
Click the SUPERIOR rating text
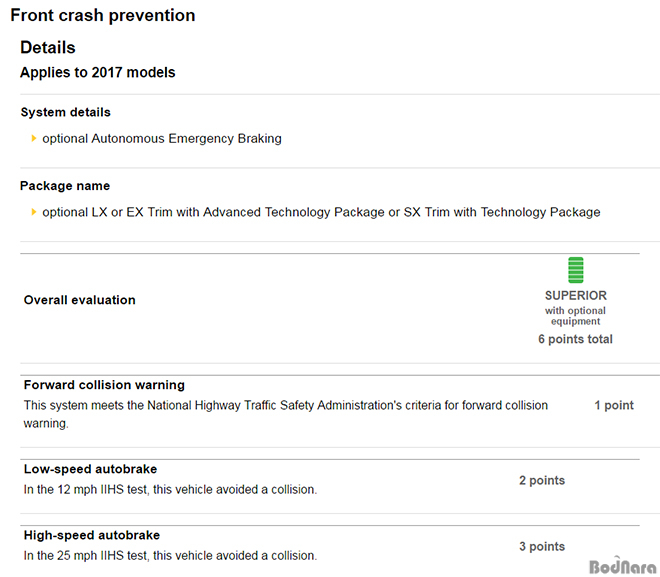576,295
